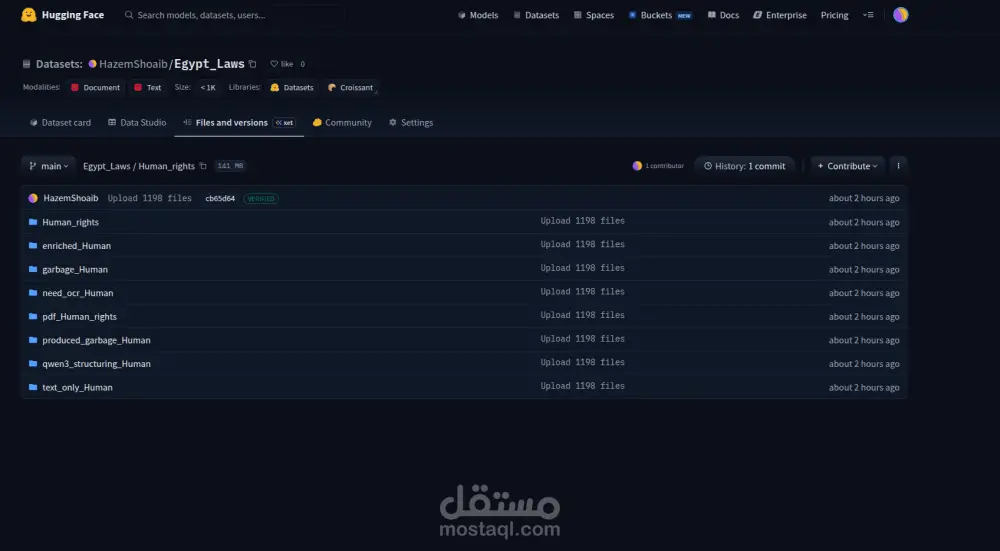Switch to the Settings tab
Viewport: 1000px width, 551px height.
(411, 122)
